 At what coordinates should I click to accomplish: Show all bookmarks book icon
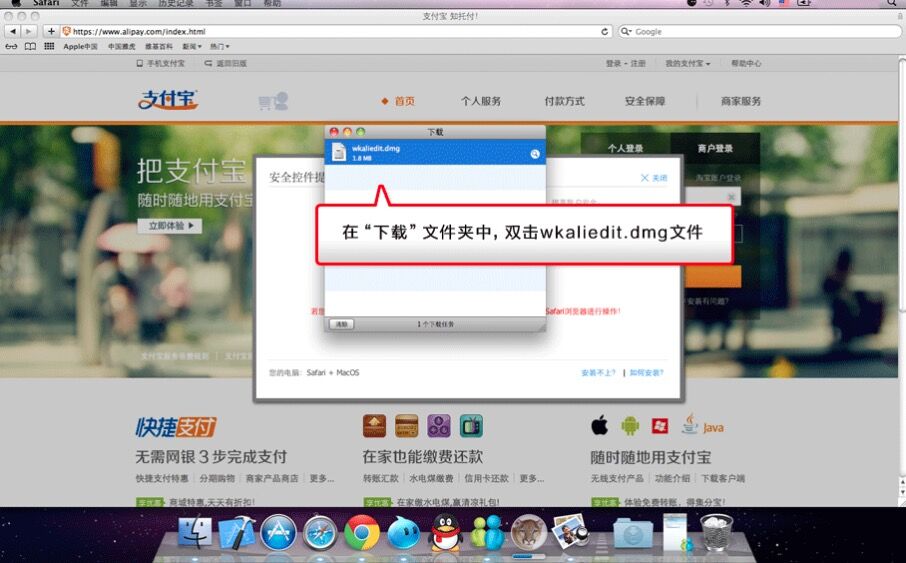pos(30,46)
